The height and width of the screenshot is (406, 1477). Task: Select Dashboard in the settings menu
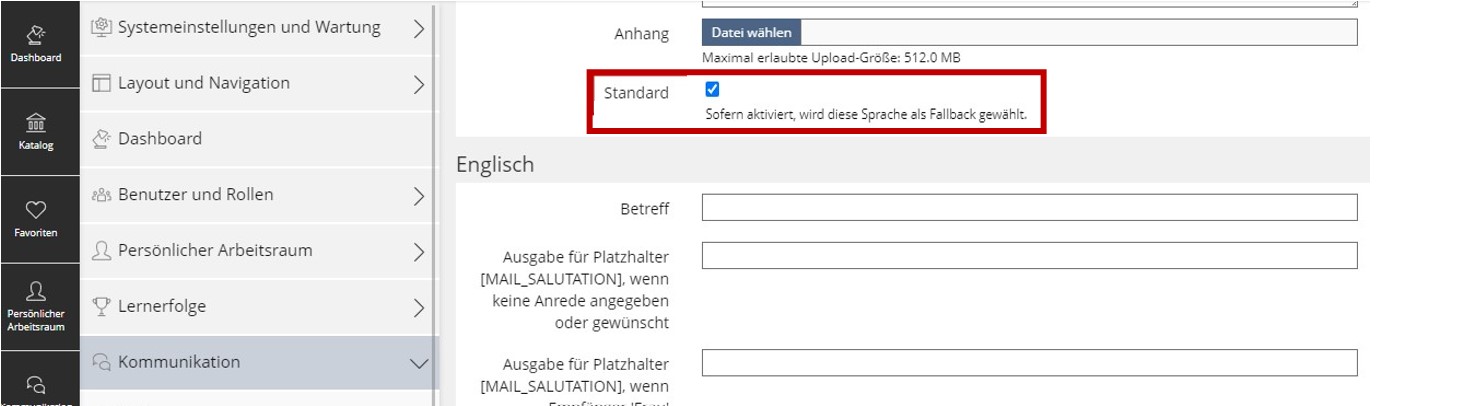coord(160,139)
